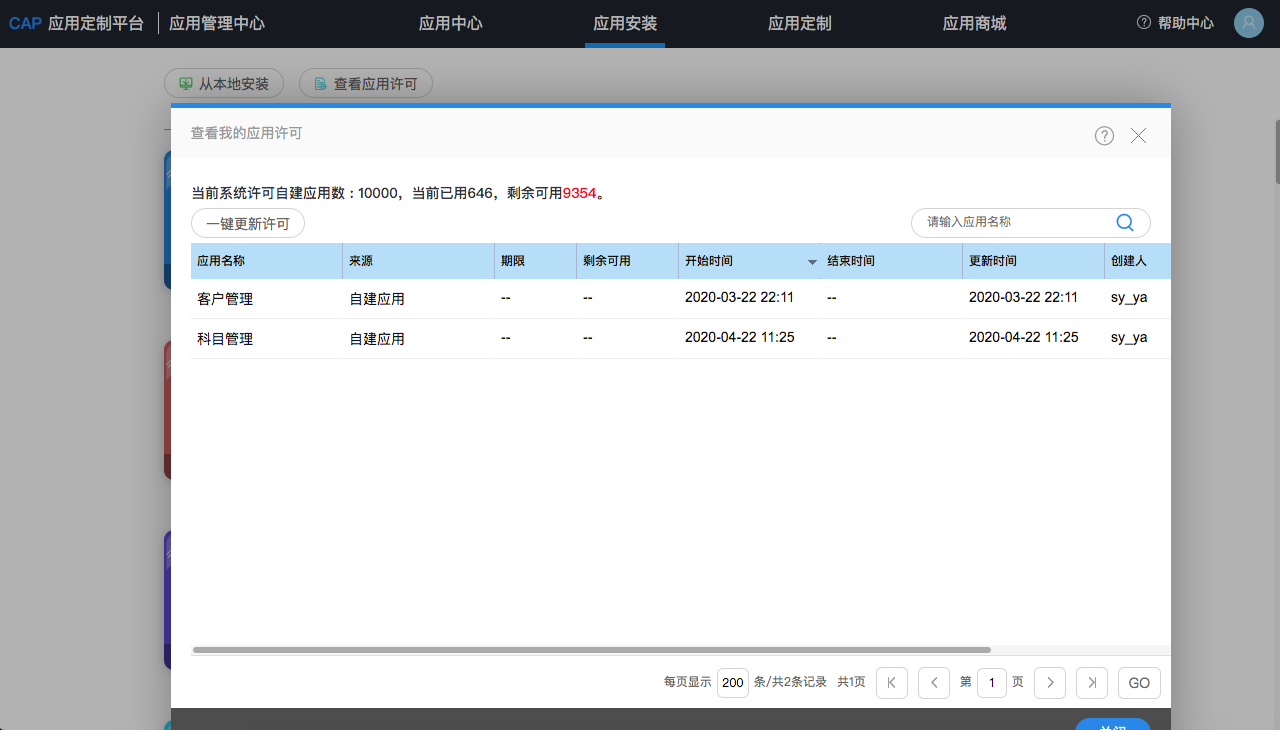Image resolution: width=1280 pixels, height=730 pixels.
Task: Click 自建应用 in 科目管理 row
Action: pyautogui.click(x=377, y=338)
